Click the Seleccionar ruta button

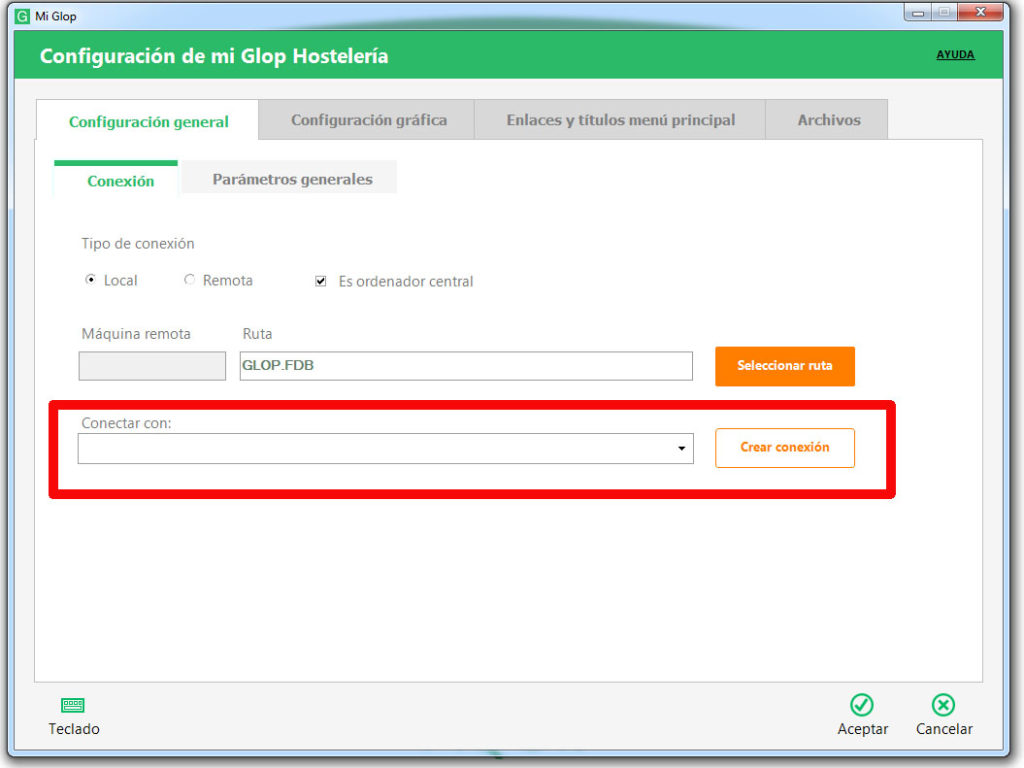pos(784,366)
